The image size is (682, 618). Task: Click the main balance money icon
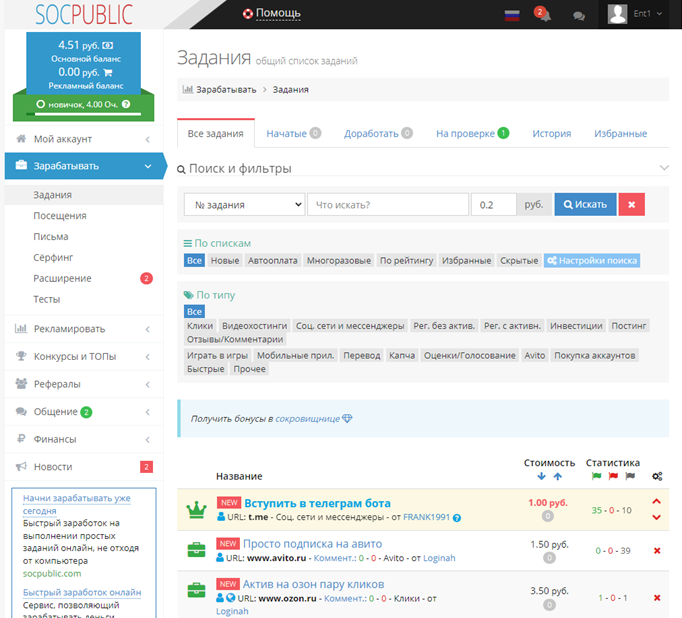pyautogui.click(x=108, y=45)
